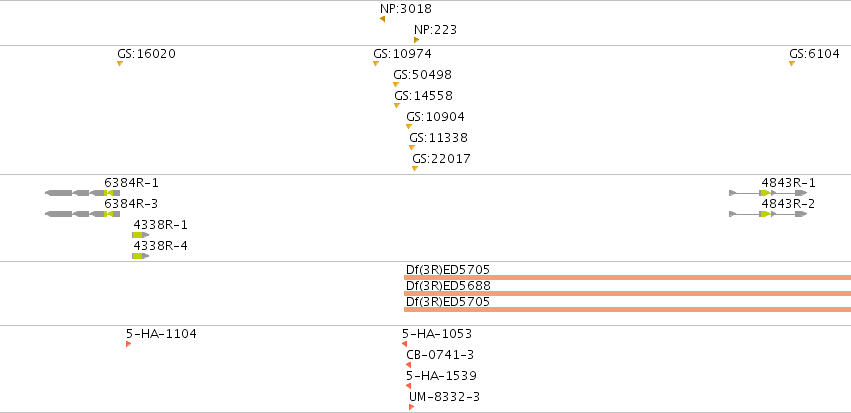Click the GS:16020 marker triangle
The image size is (851, 413).
click(x=120, y=63)
